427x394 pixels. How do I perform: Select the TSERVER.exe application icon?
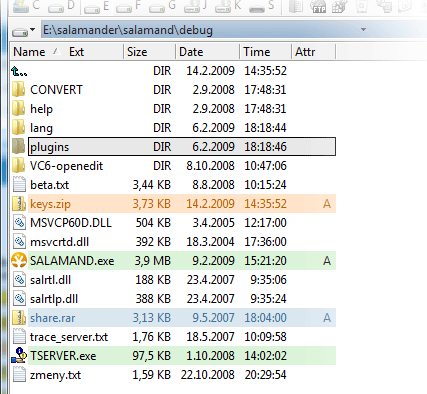19,356
